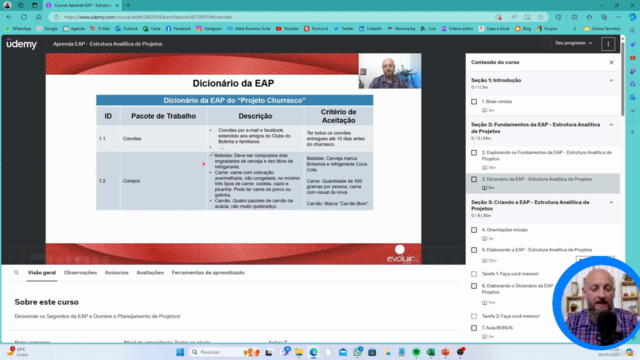Open PowerPoint from the taskbar

point(445,352)
